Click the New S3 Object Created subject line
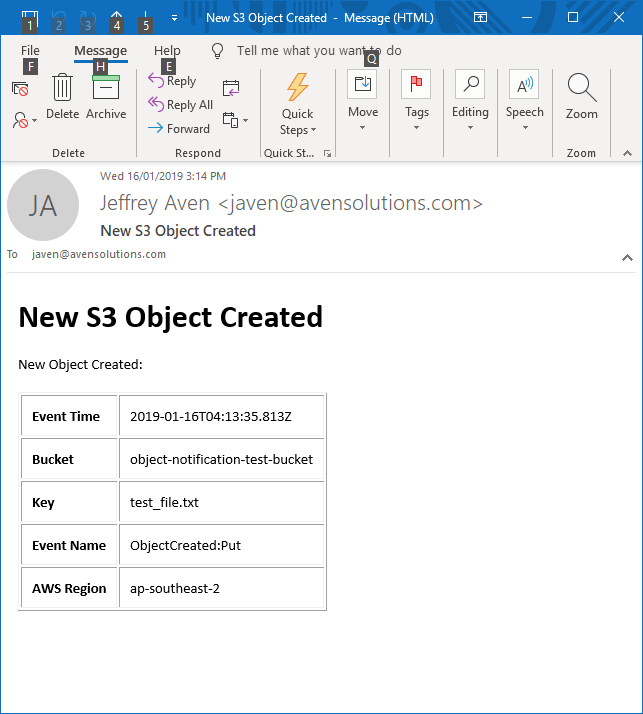643x714 pixels. click(x=178, y=231)
